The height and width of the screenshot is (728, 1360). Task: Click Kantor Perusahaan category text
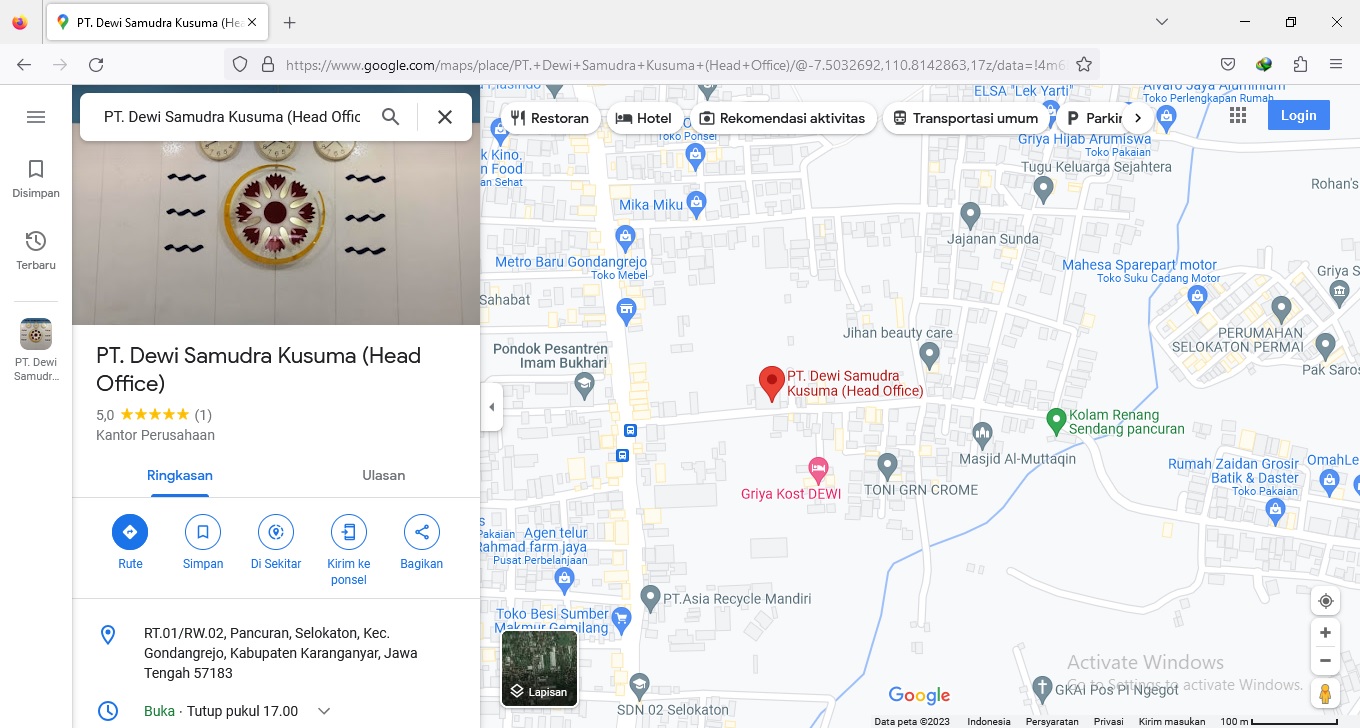[x=156, y=435]
